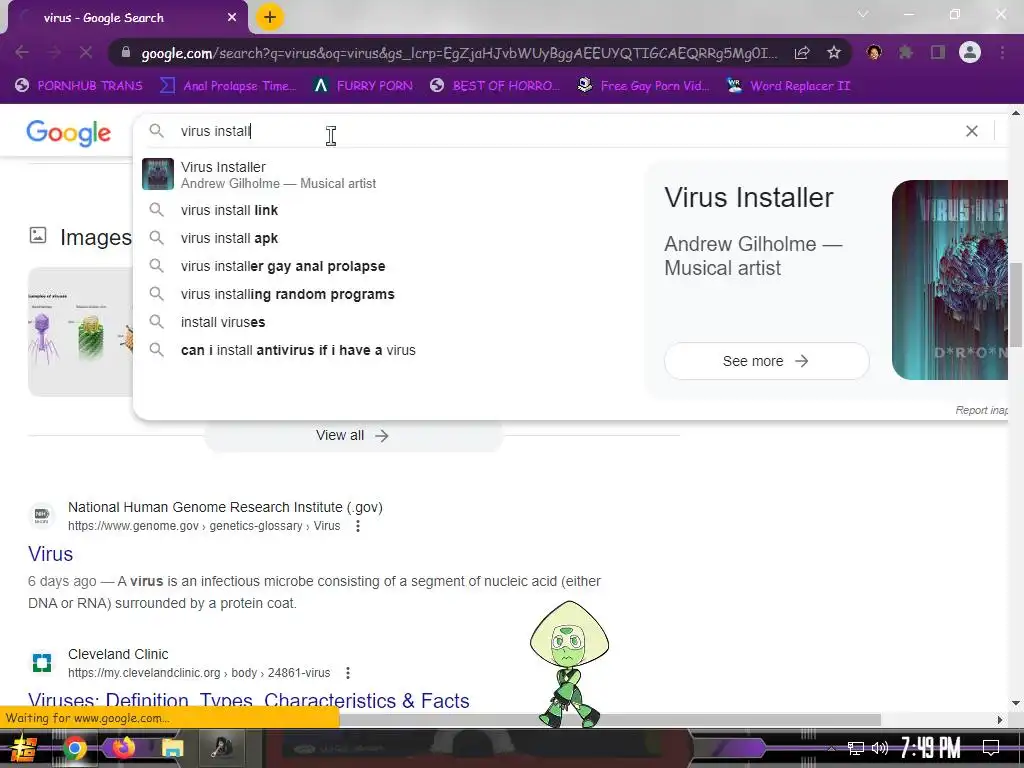Open 'Viruses: Definition, Types, Characteristics & Facts'
Screen dimensions: 1024x768
[x=249, y=701]
